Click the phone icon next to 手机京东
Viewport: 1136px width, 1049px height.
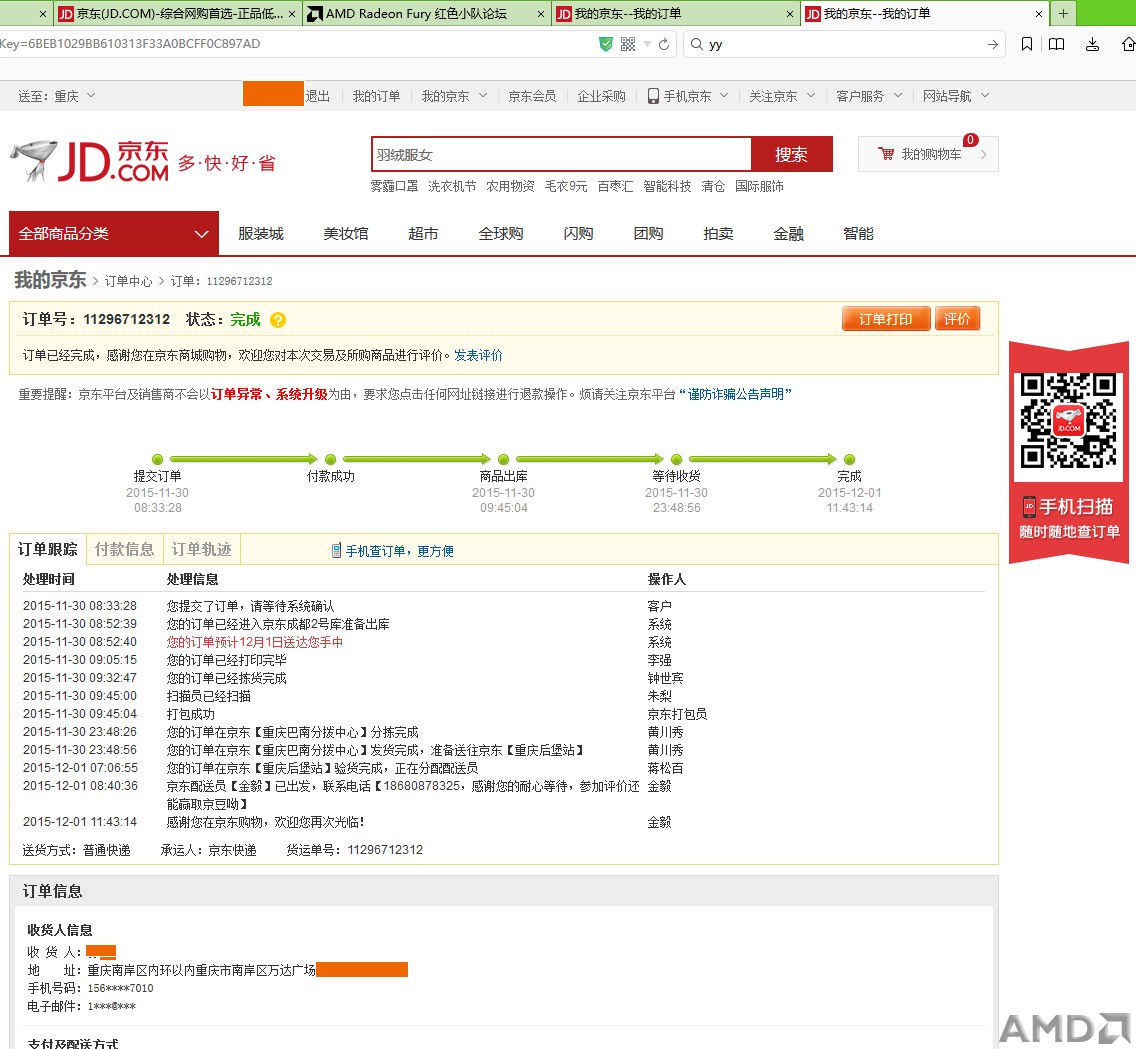pos(653,96)
